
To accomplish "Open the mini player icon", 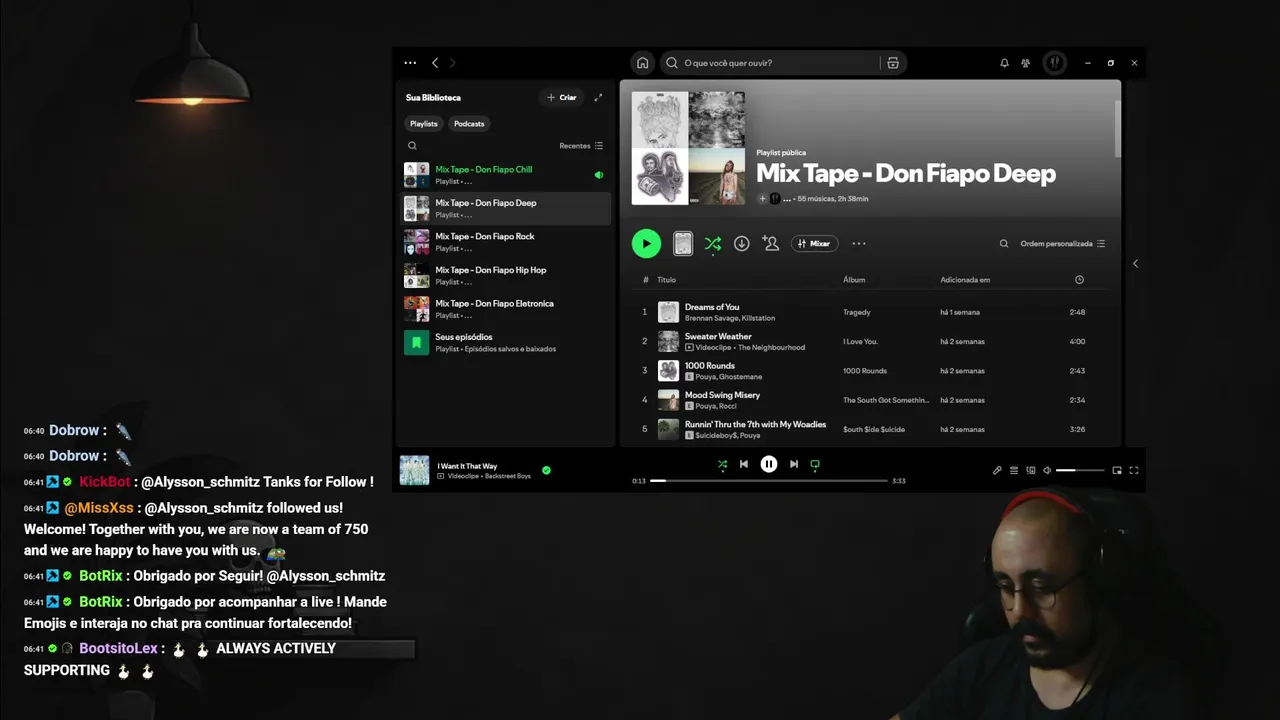I will pos(1117,470).
